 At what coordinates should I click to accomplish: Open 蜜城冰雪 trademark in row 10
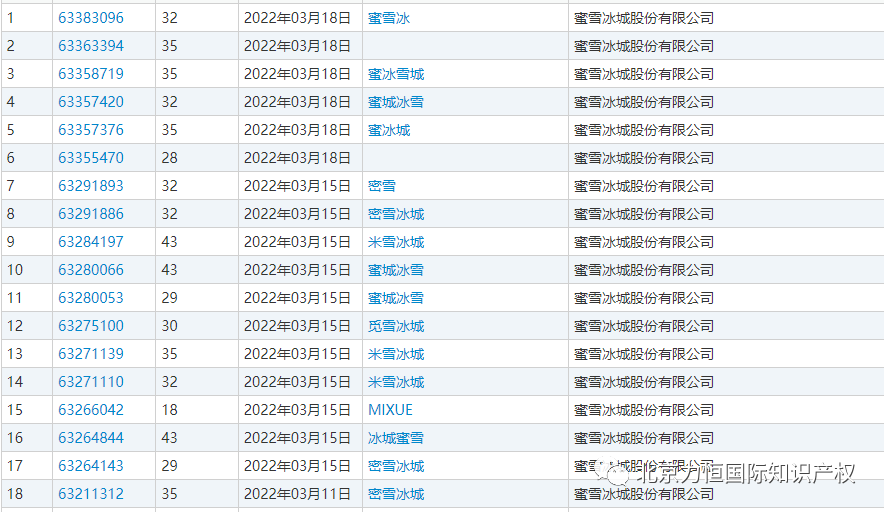coord(396,270)
